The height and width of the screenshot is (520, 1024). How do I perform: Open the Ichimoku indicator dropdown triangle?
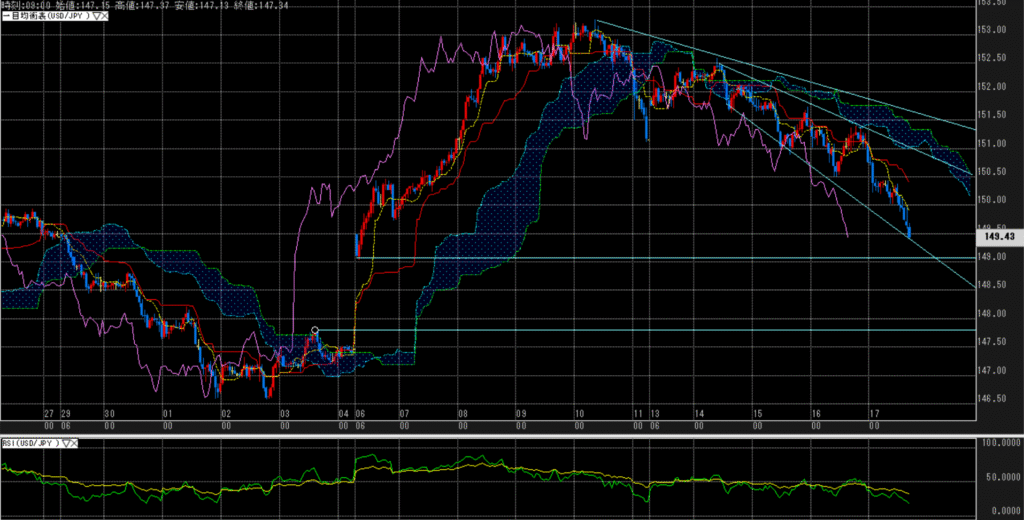tap(95, 16)
